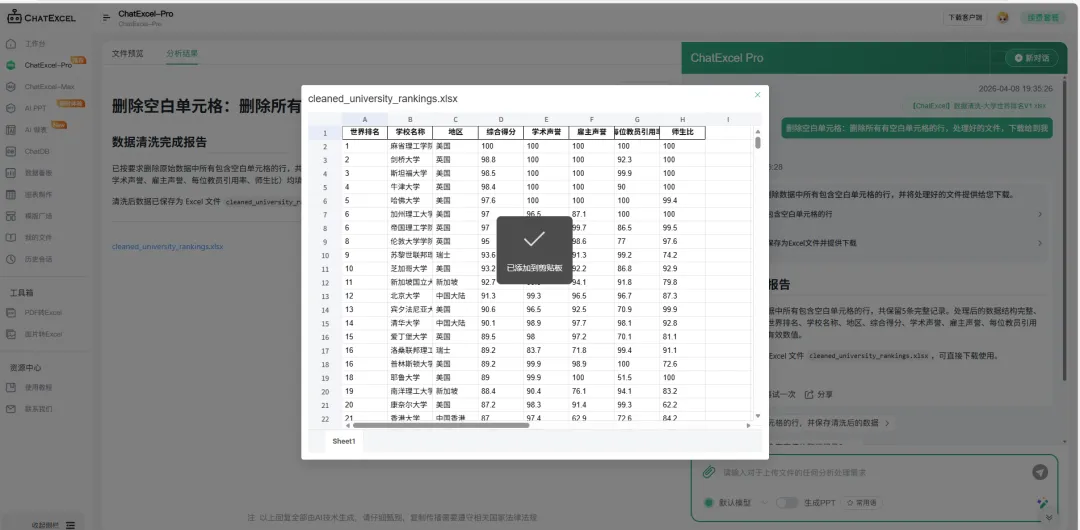This screenshot has width=1080, height=530.
Task: Select the Sheet1 tab in the preview
Action: tap(344, 441)
